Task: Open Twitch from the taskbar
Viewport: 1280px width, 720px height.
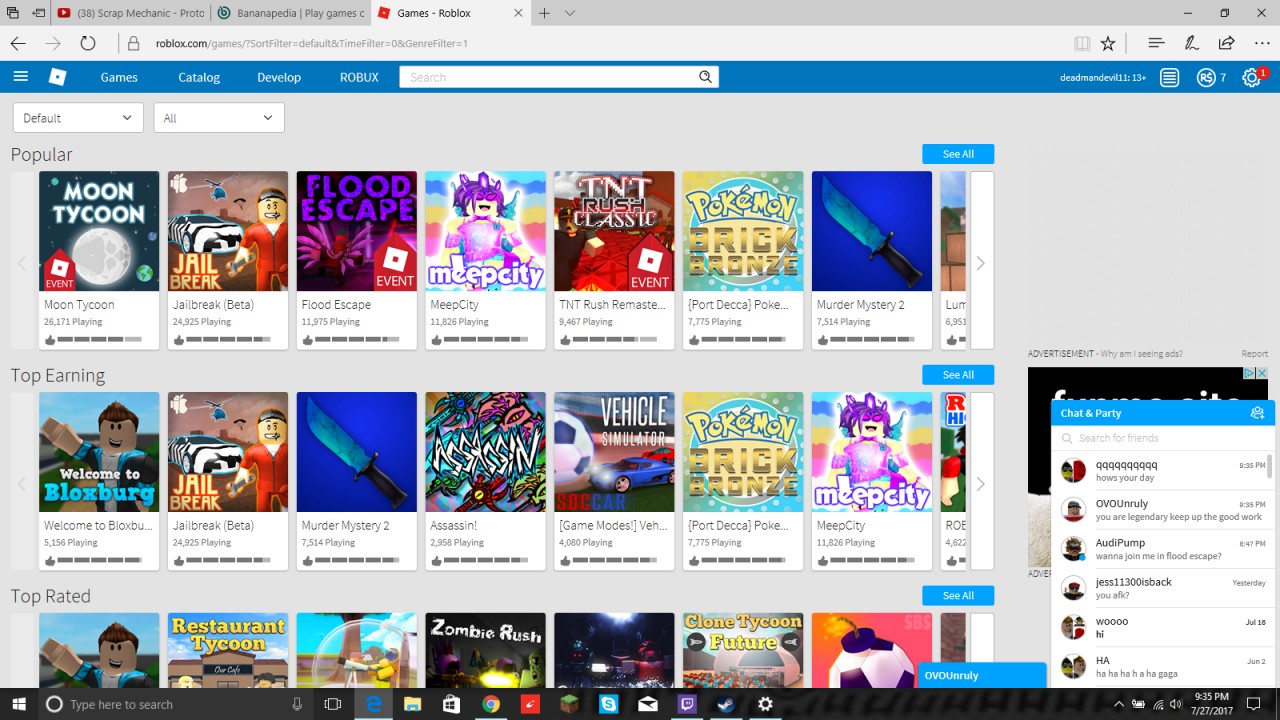Action: click(687, 704)
